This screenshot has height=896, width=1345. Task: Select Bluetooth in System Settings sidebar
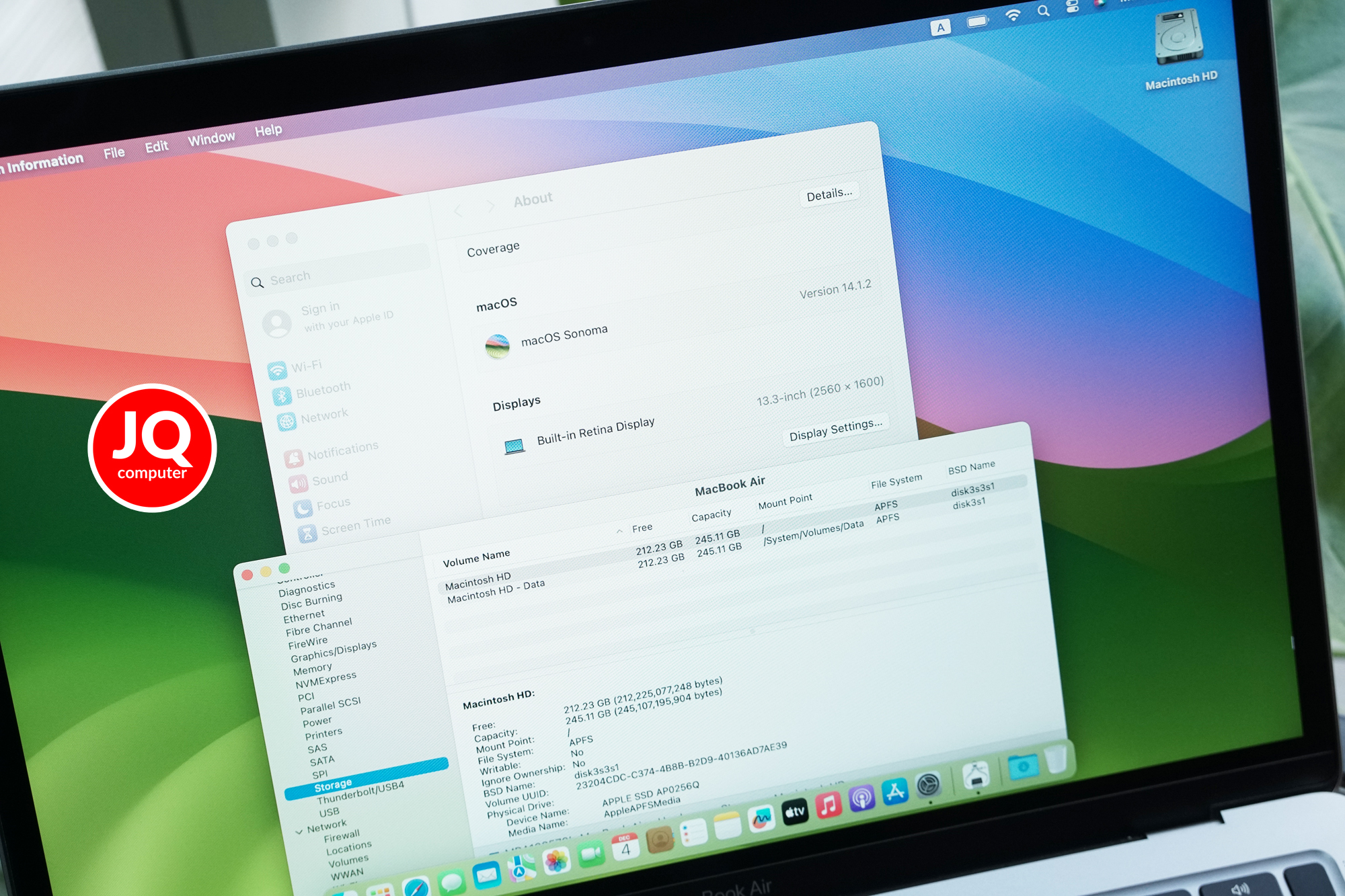(x=312, y=391)
